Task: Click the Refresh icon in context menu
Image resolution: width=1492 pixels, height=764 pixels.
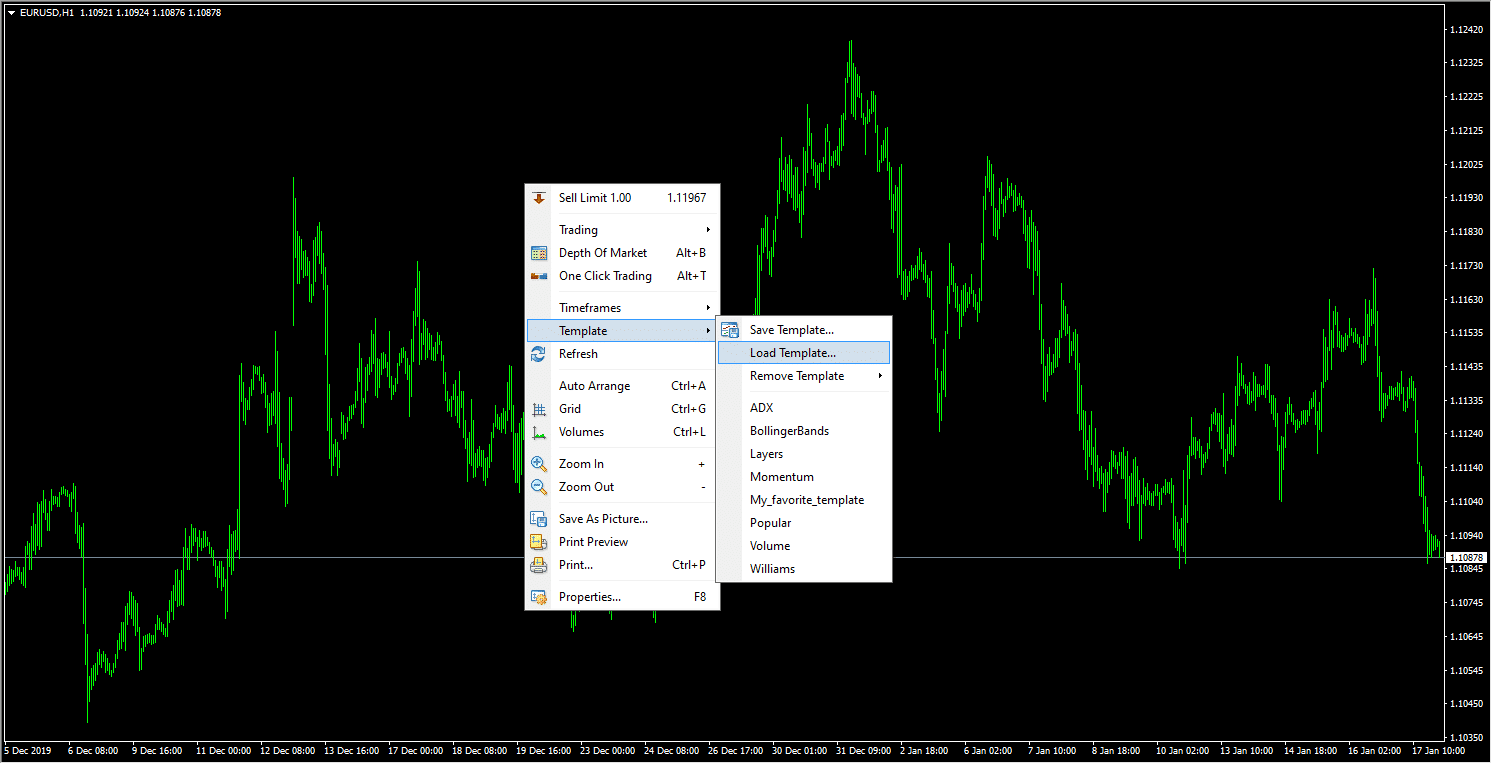Action: [x=539, y=354]
